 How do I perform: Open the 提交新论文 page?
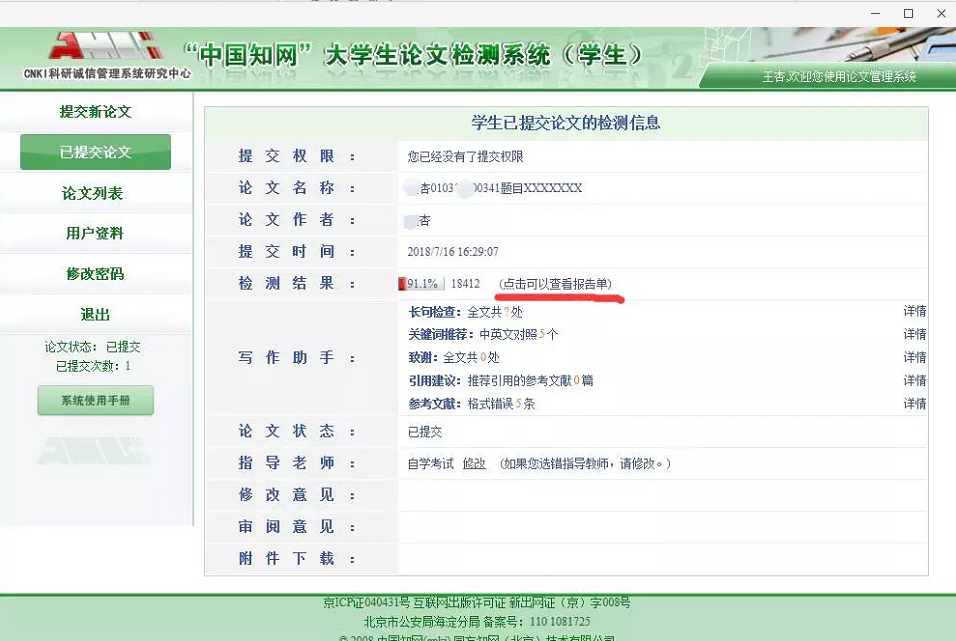[x=96, y=112]
